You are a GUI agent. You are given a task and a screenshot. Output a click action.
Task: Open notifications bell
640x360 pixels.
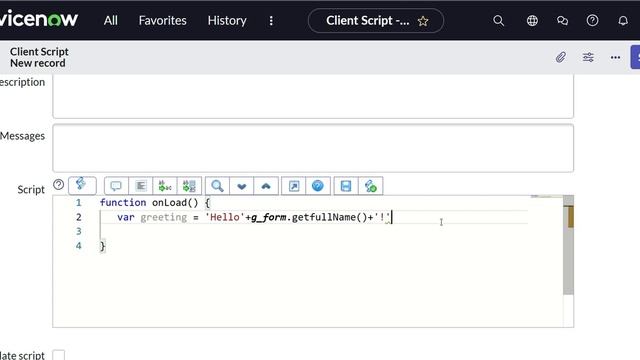click(x=623, y=20)
